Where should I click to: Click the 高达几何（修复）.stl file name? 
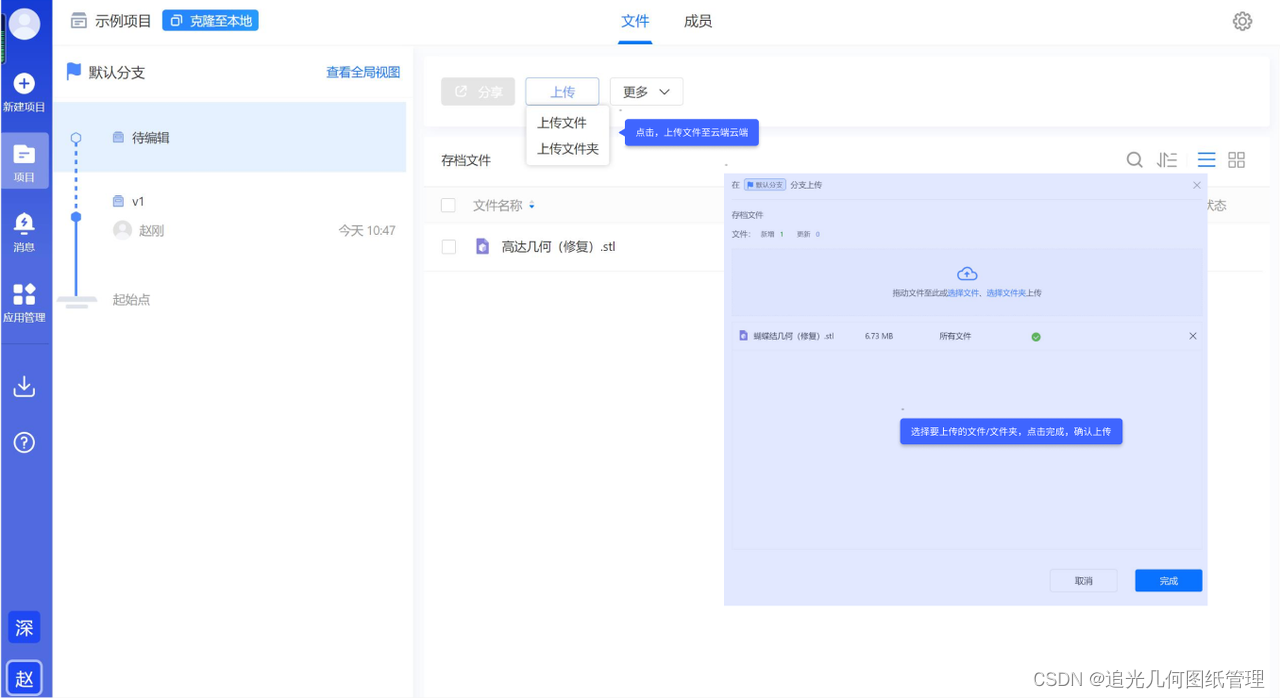pos(558,246)
